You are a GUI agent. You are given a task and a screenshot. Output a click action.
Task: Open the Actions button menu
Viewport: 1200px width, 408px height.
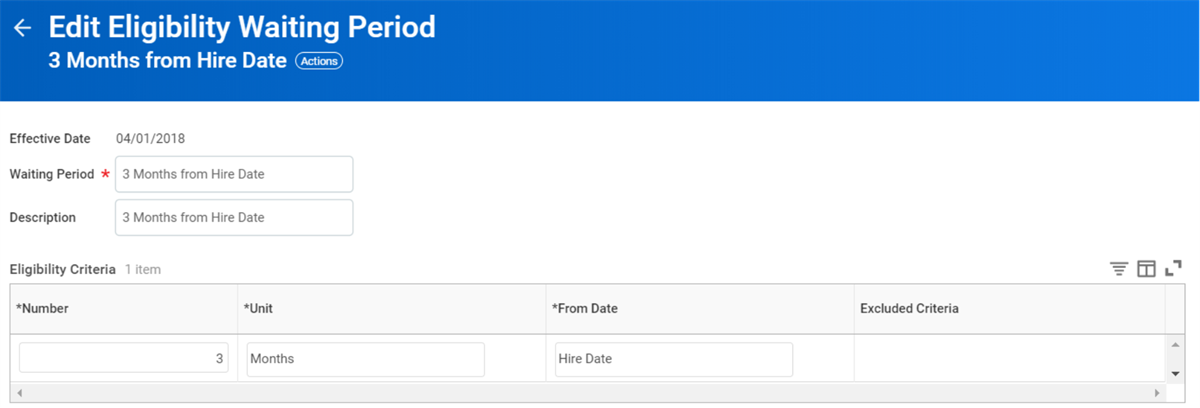pos(319,61)
